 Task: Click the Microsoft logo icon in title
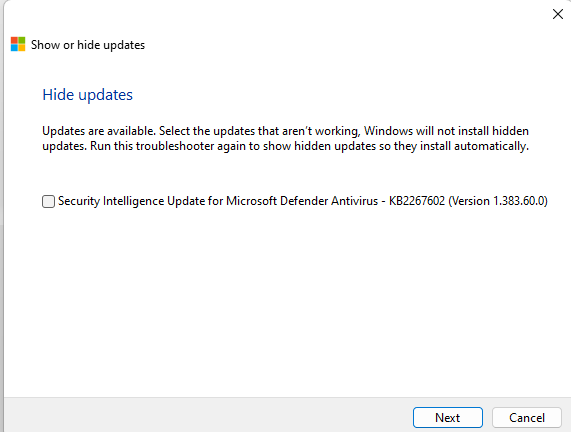[18, 44]
